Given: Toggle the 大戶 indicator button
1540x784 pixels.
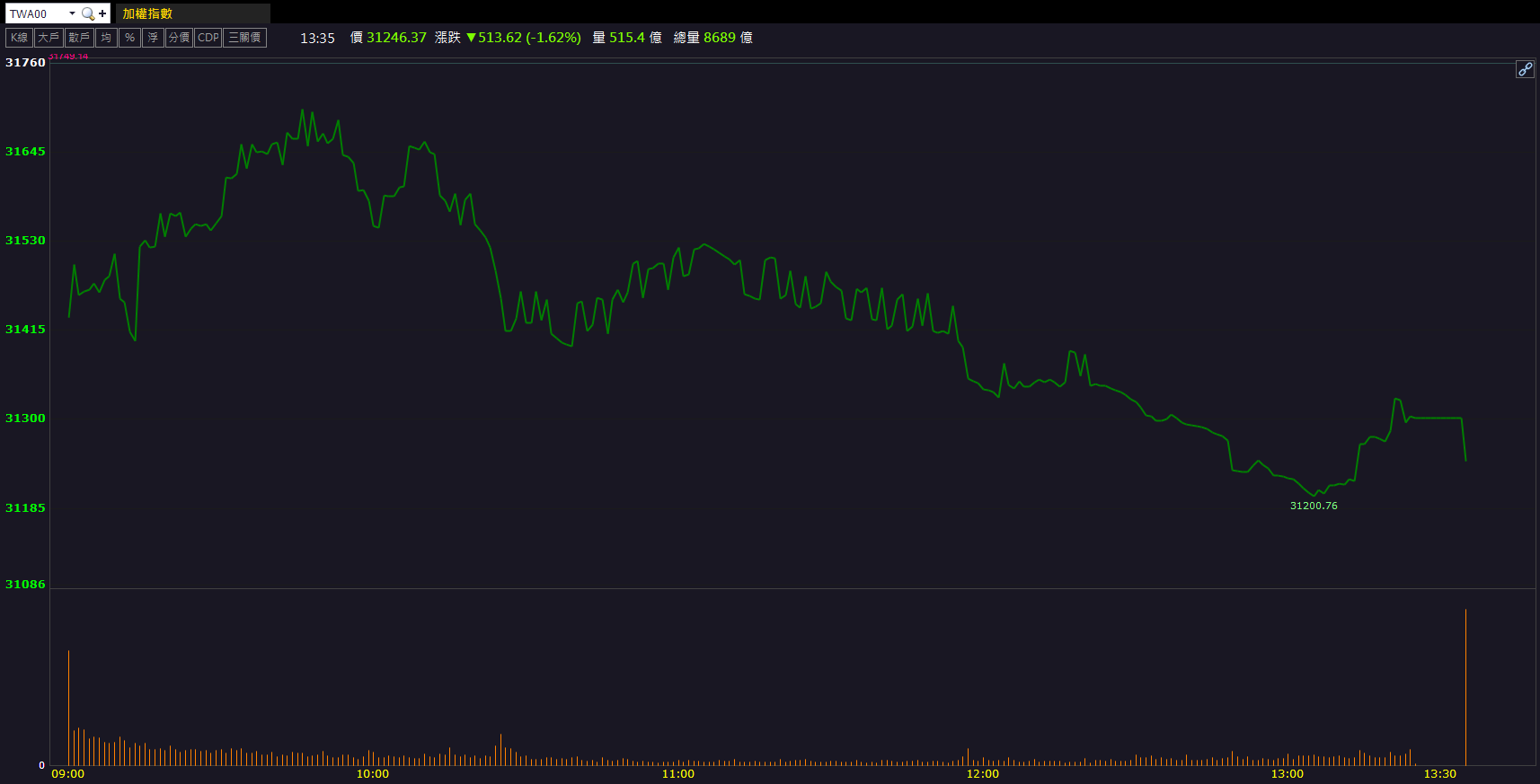Looking at the screenshot, I should [x=49, y=38].
